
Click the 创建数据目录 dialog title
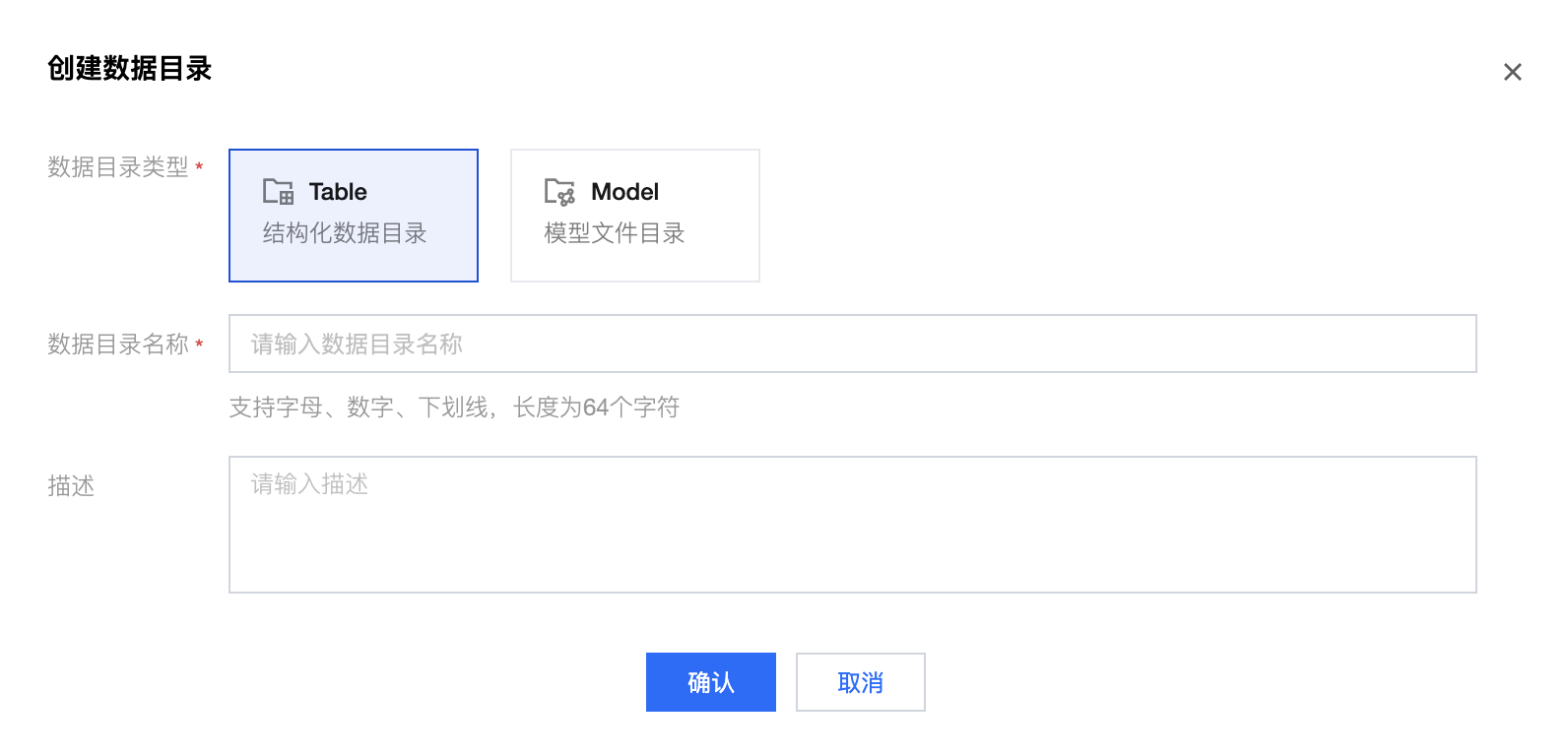point(129,69)
